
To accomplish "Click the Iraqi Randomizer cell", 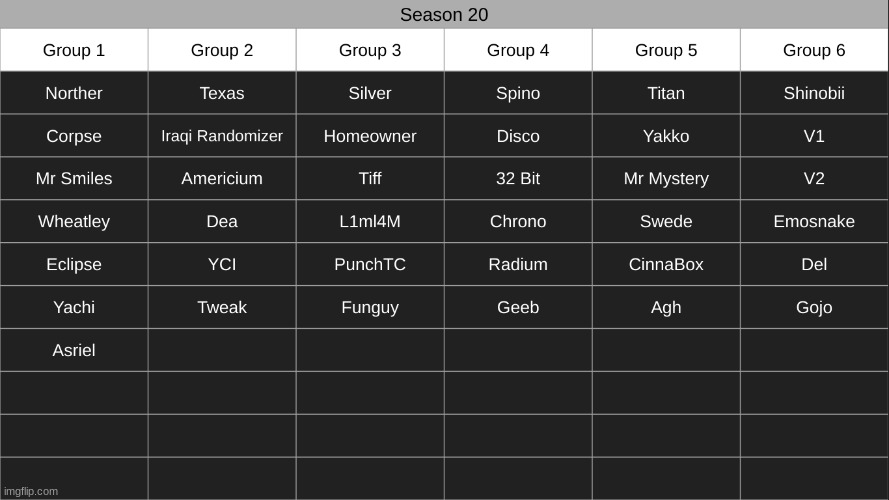I will (x=222, y=136).
